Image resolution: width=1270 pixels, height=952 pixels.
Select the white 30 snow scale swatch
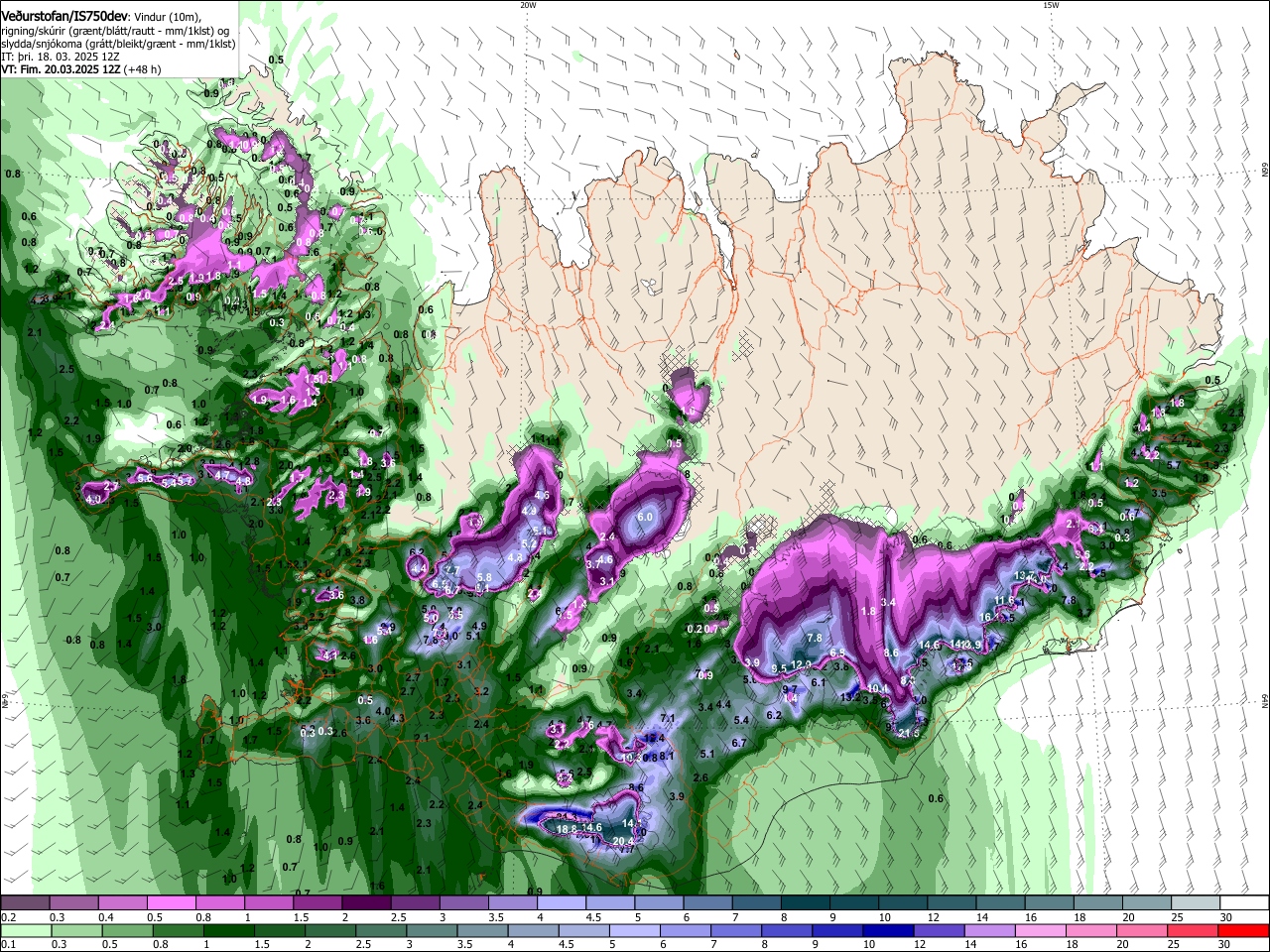1244,903
